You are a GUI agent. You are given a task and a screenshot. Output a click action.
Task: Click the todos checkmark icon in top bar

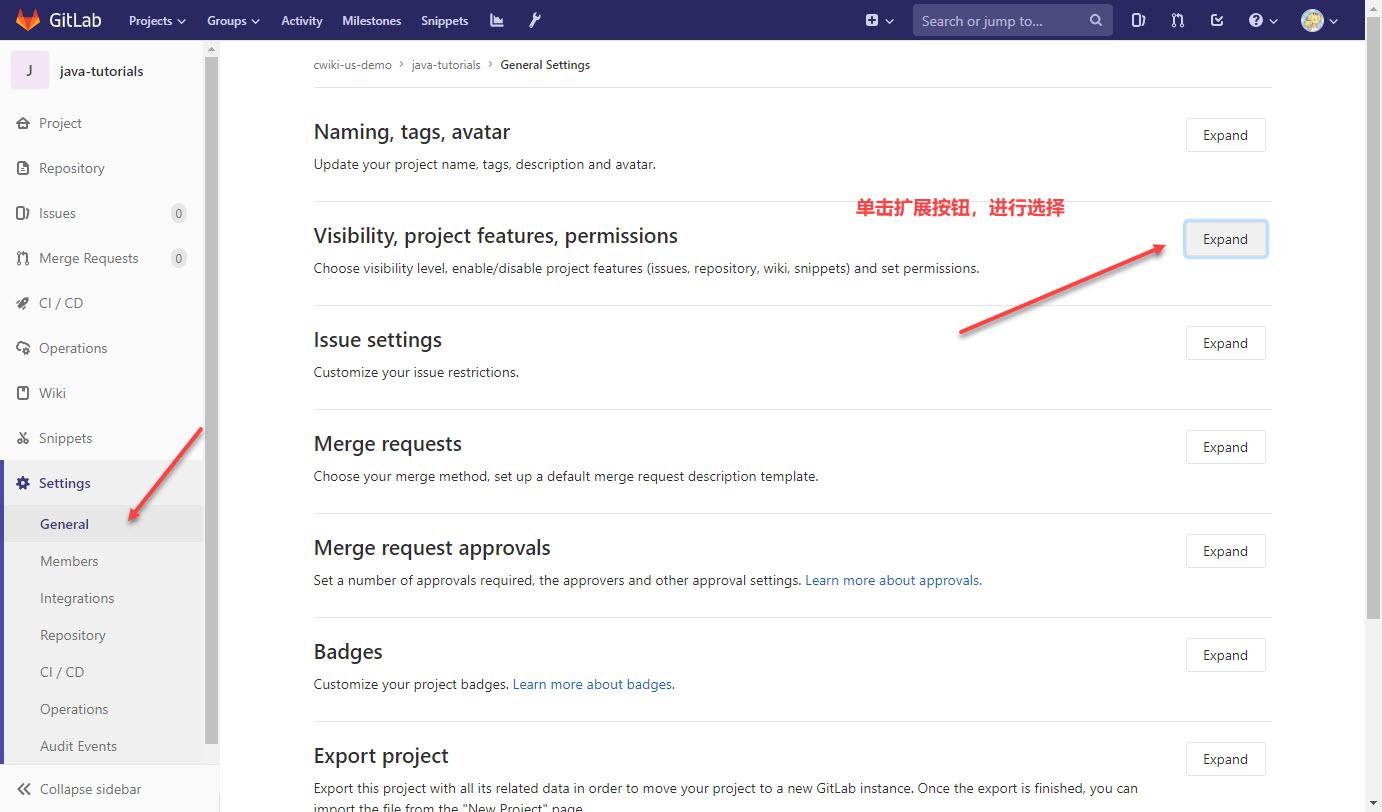point(1216,19)
